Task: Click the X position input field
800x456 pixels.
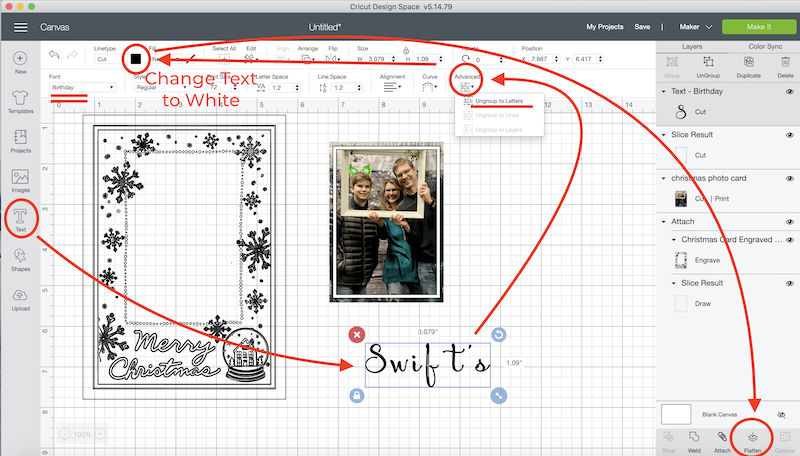Action: pyautogui.click(x=540, y=59)
